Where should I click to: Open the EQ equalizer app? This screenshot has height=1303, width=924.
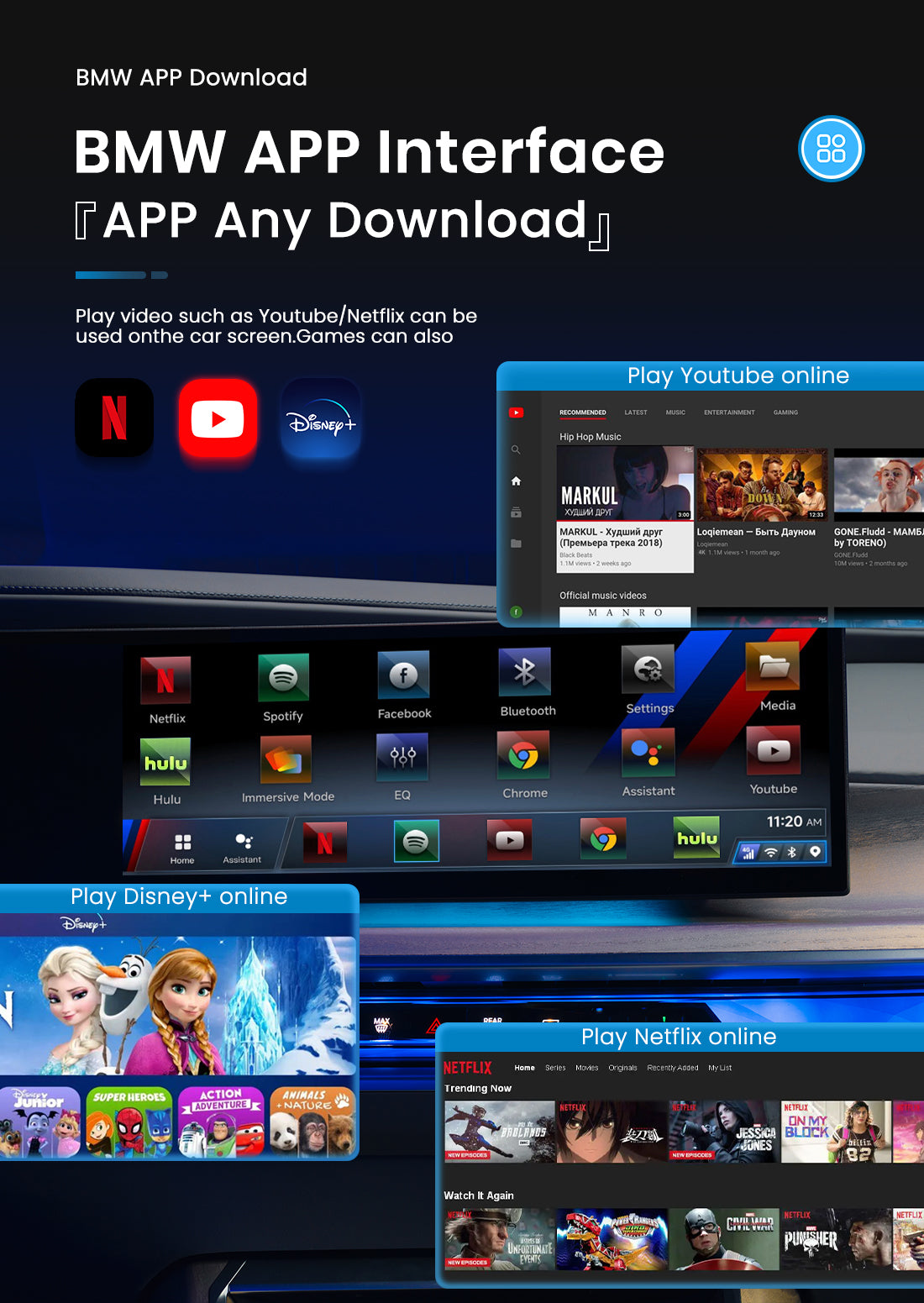pyautogui.click(x=402, y=757)
